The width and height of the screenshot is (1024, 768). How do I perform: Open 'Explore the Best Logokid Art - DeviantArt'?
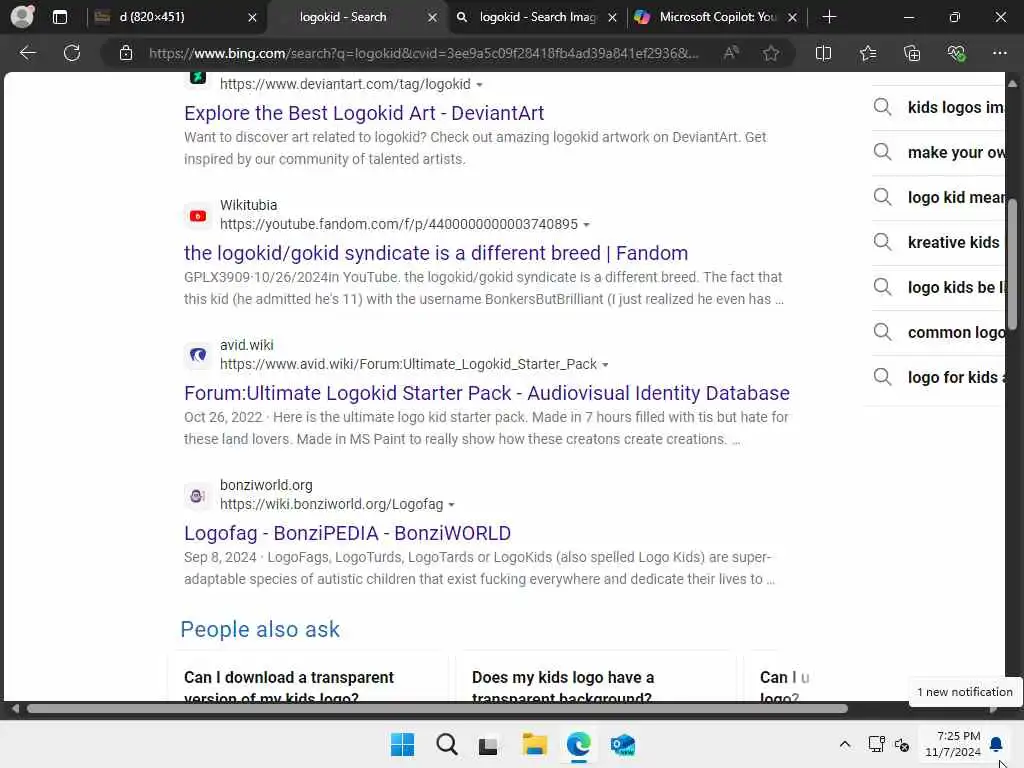tap(364, 113)
